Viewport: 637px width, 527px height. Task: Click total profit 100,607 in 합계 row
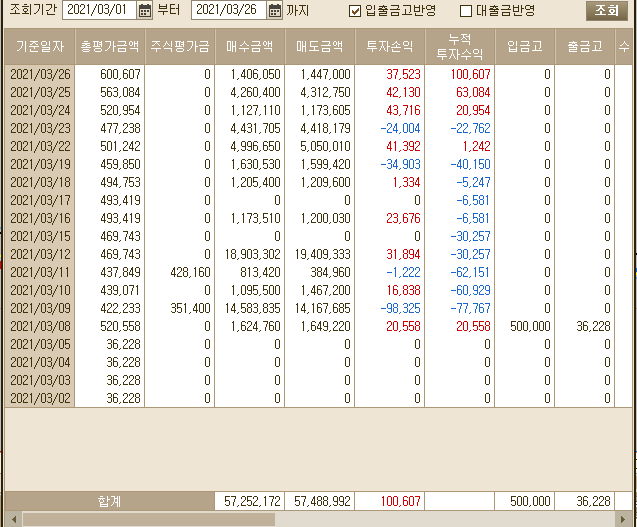click(x=390, y=501)
